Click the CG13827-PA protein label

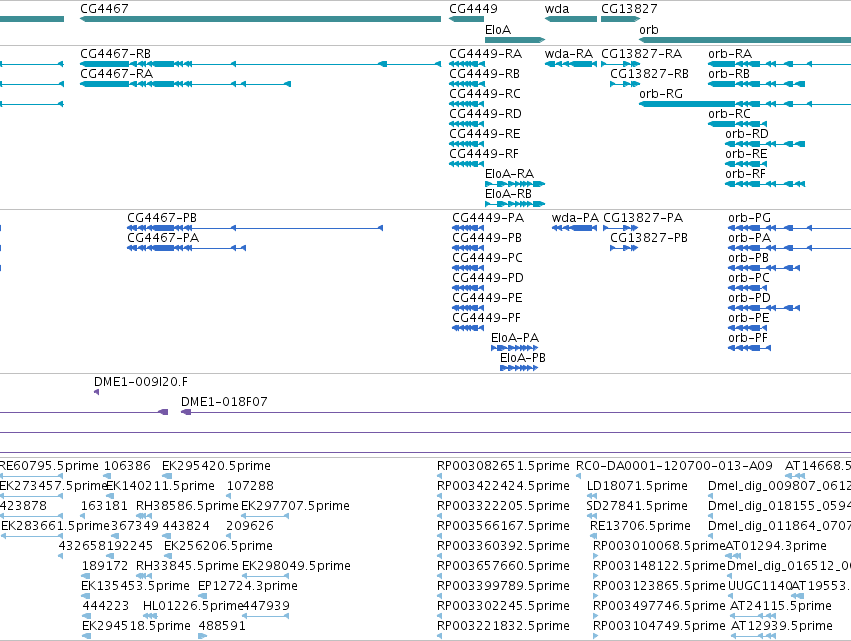coord(643,218)
